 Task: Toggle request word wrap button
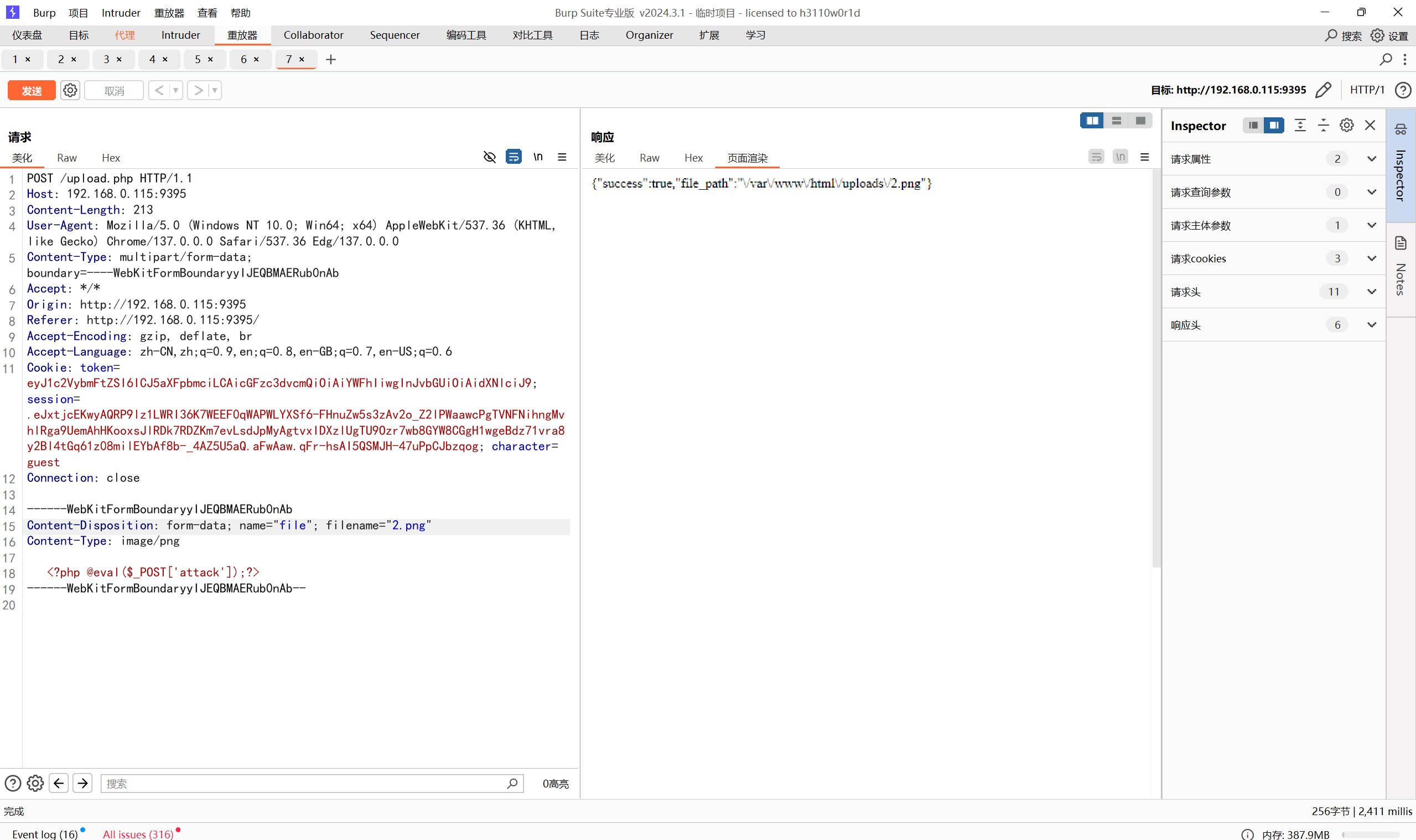point(514,157)
